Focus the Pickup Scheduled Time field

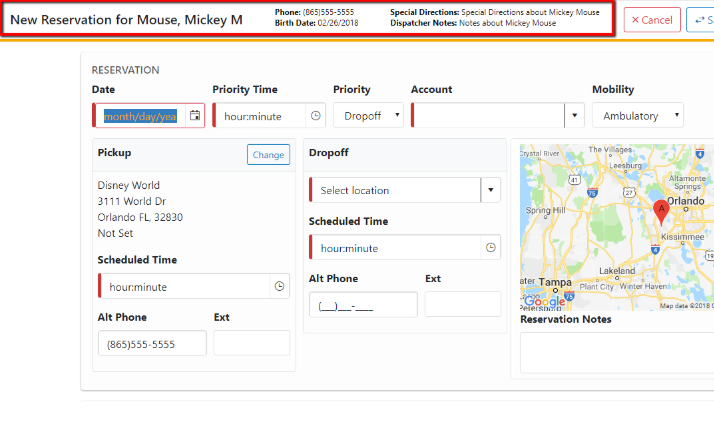185,287
